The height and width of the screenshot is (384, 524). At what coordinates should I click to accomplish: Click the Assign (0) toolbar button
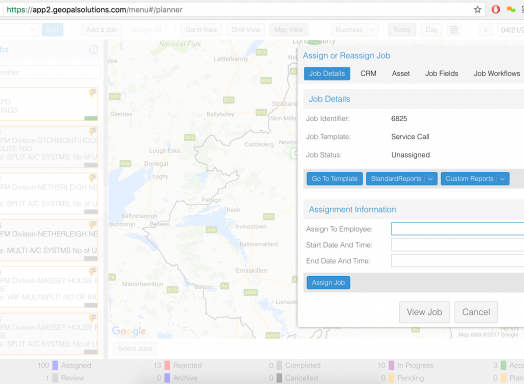click(x=146, y=30)
